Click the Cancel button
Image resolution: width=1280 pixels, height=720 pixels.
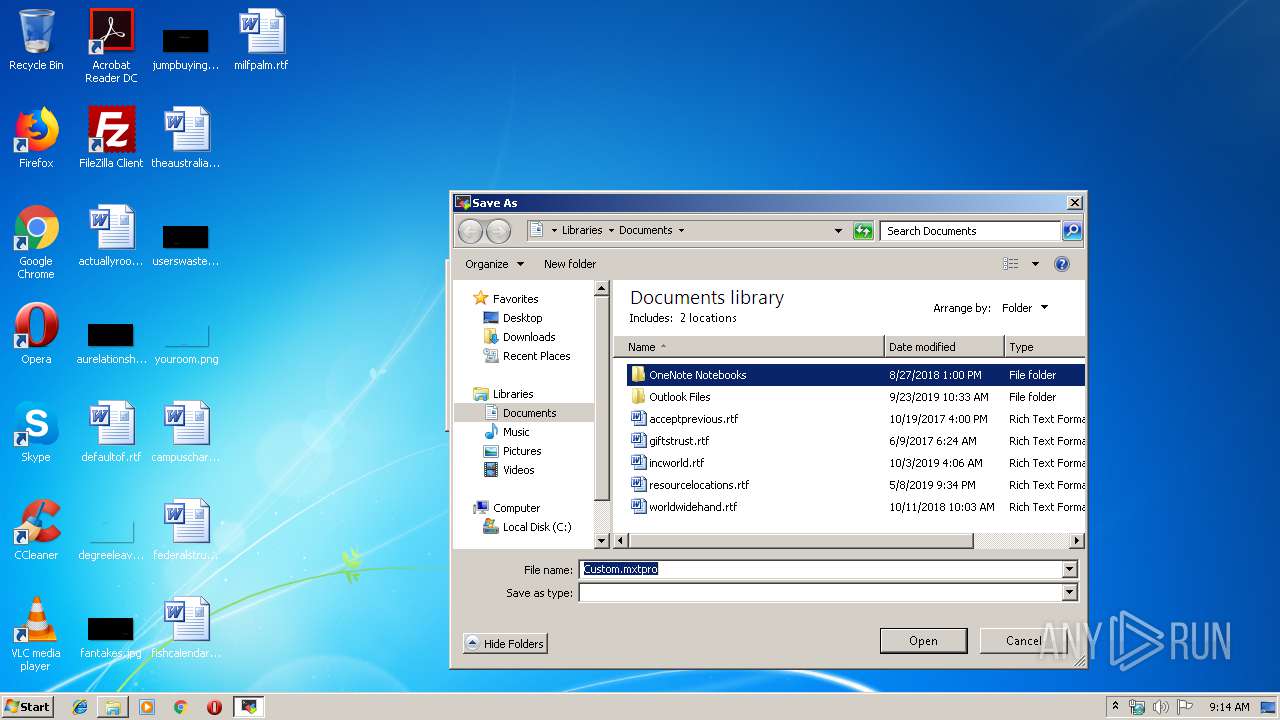(1023, 641)
